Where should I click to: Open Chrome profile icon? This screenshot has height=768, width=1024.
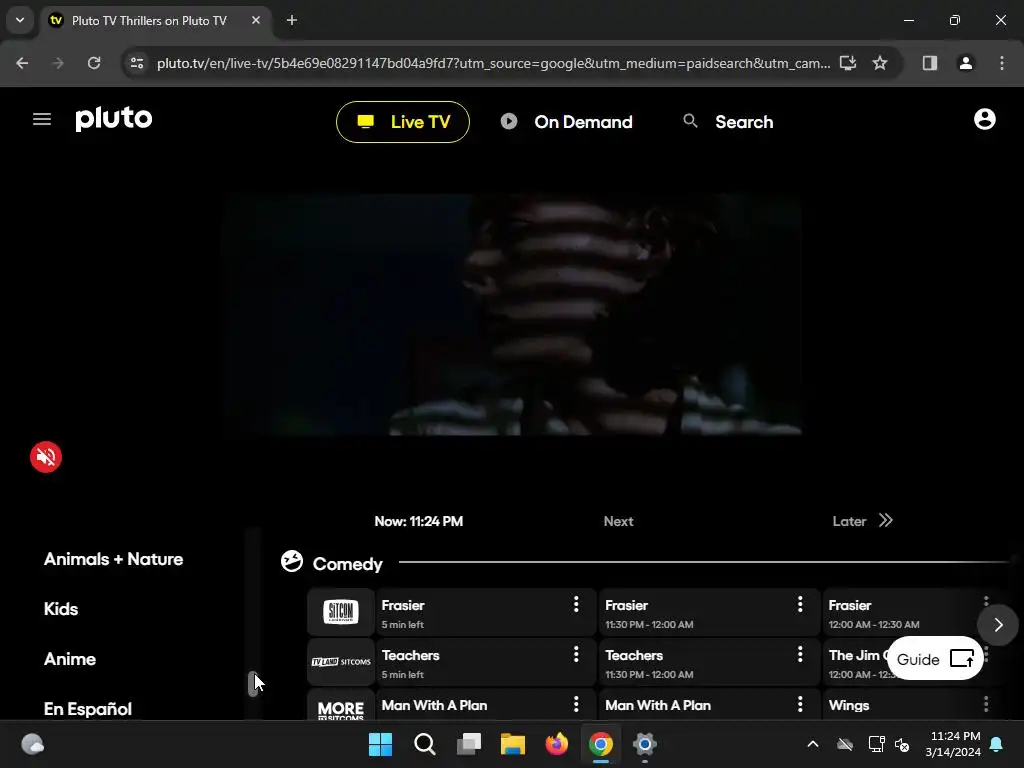pos(965,63)
